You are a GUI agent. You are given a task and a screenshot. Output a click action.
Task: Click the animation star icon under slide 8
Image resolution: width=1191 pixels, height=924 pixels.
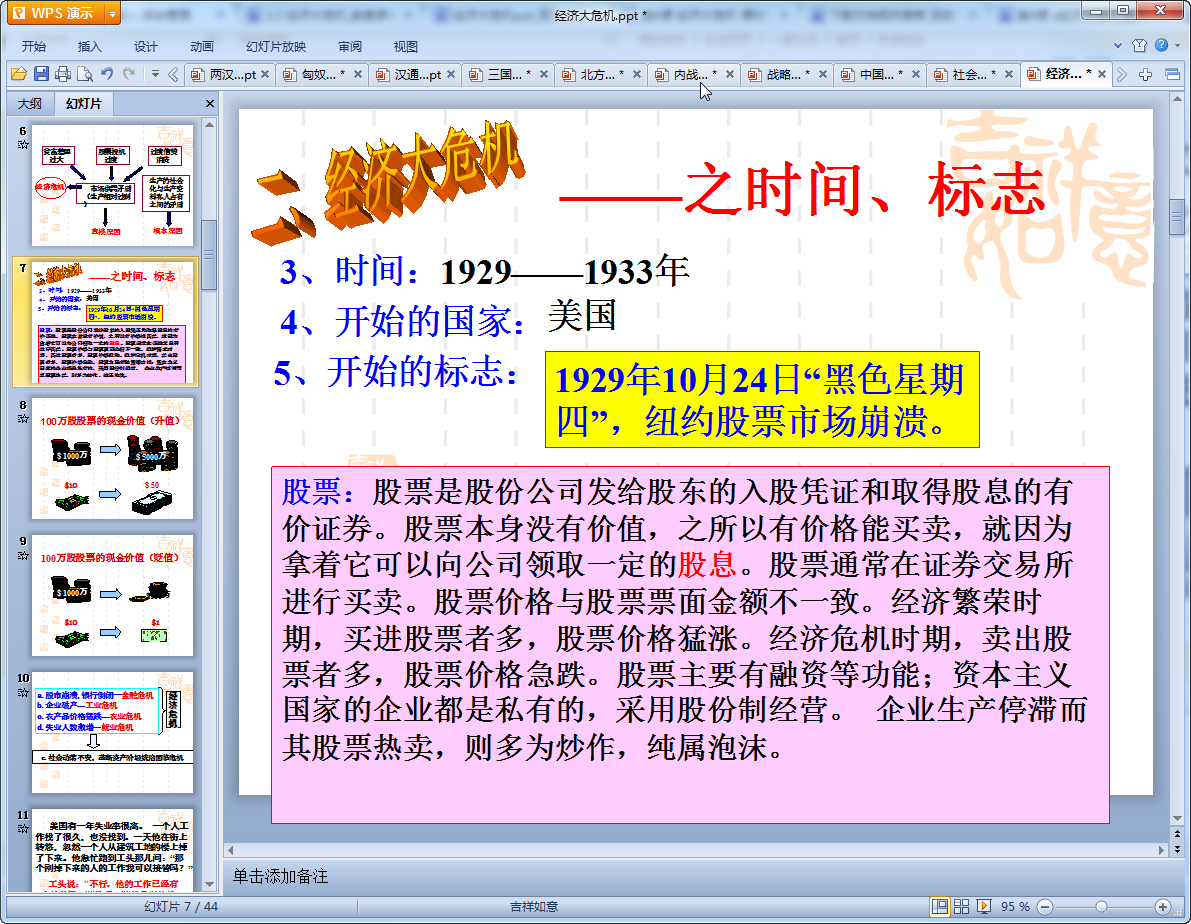click(23, 419)
